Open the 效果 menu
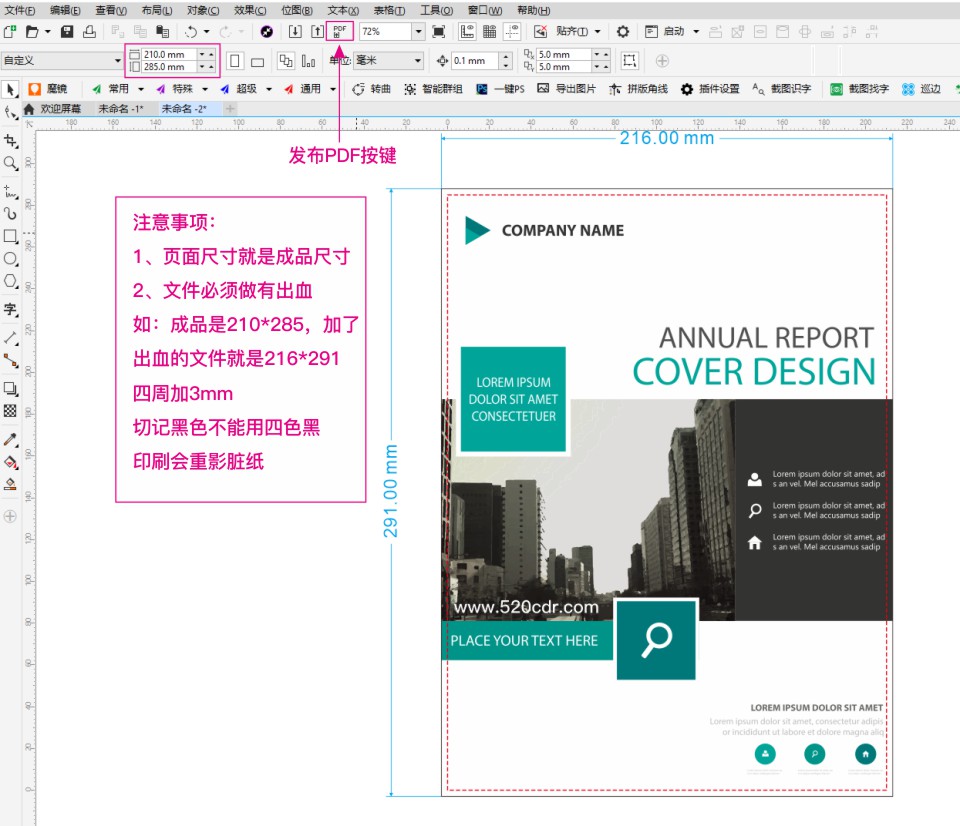The image size is (960, 826). (x=250, y=10)
